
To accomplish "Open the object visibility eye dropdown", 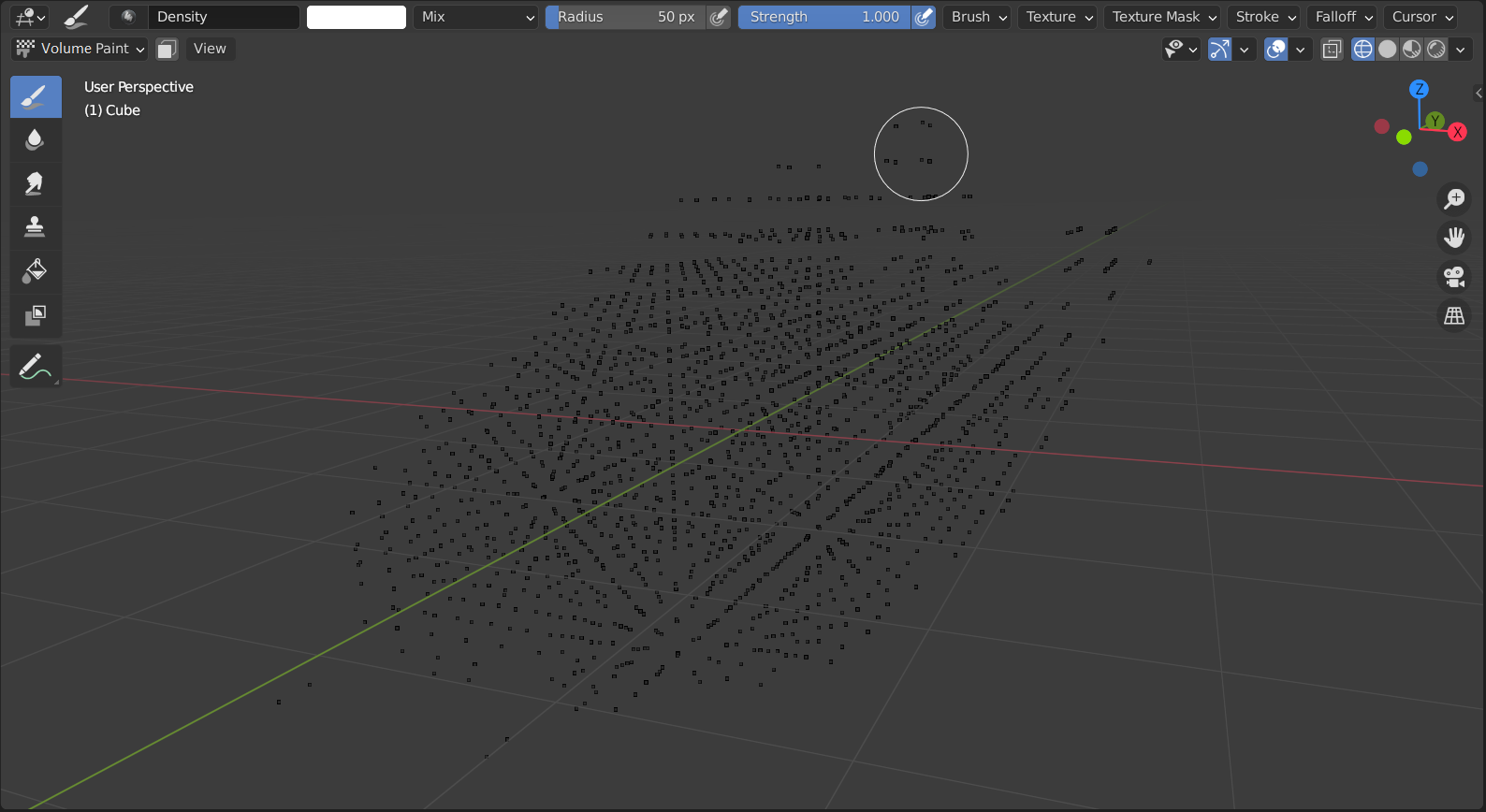I will (1181, 49).
